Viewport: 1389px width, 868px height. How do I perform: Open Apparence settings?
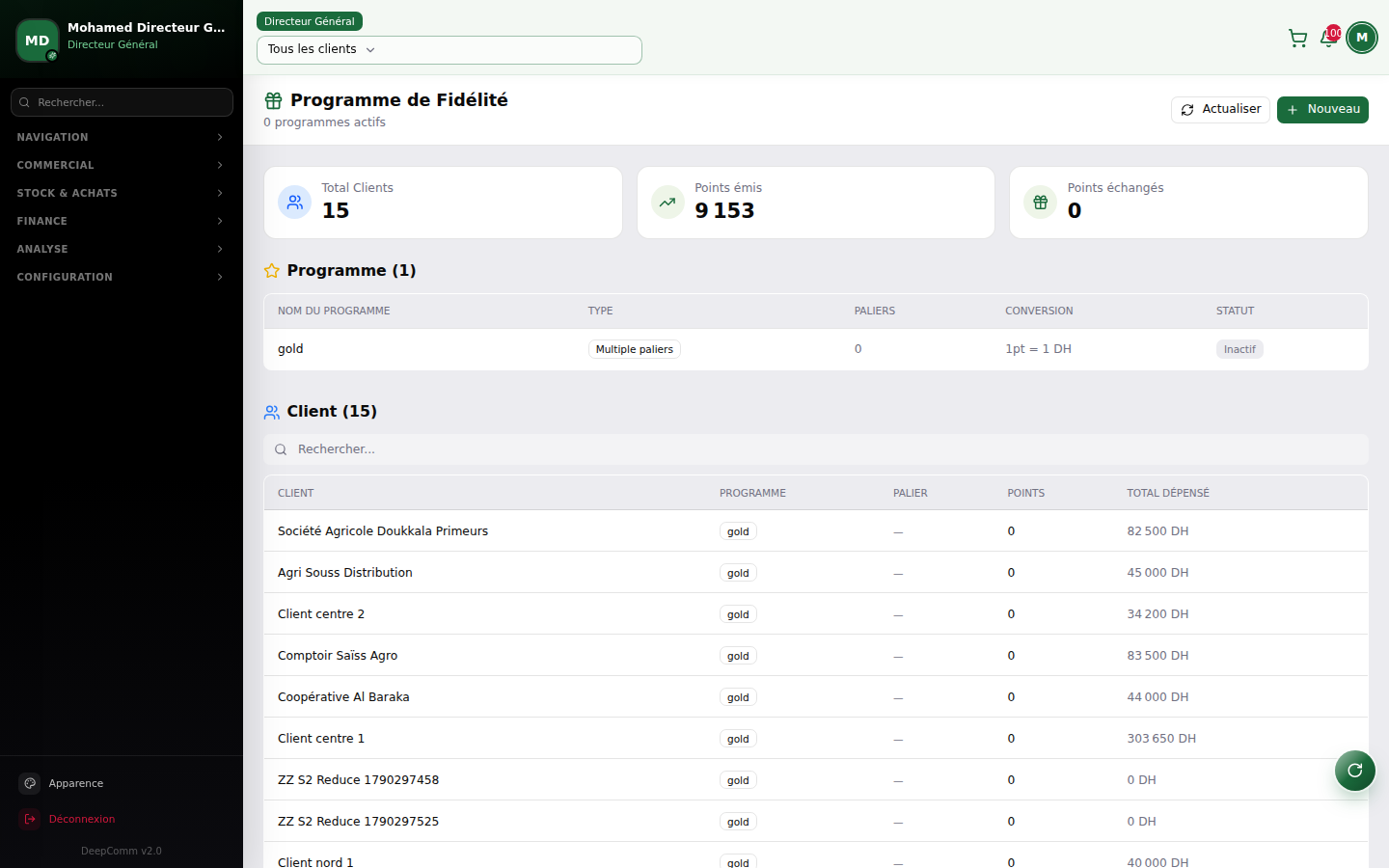tap(122, 783)
